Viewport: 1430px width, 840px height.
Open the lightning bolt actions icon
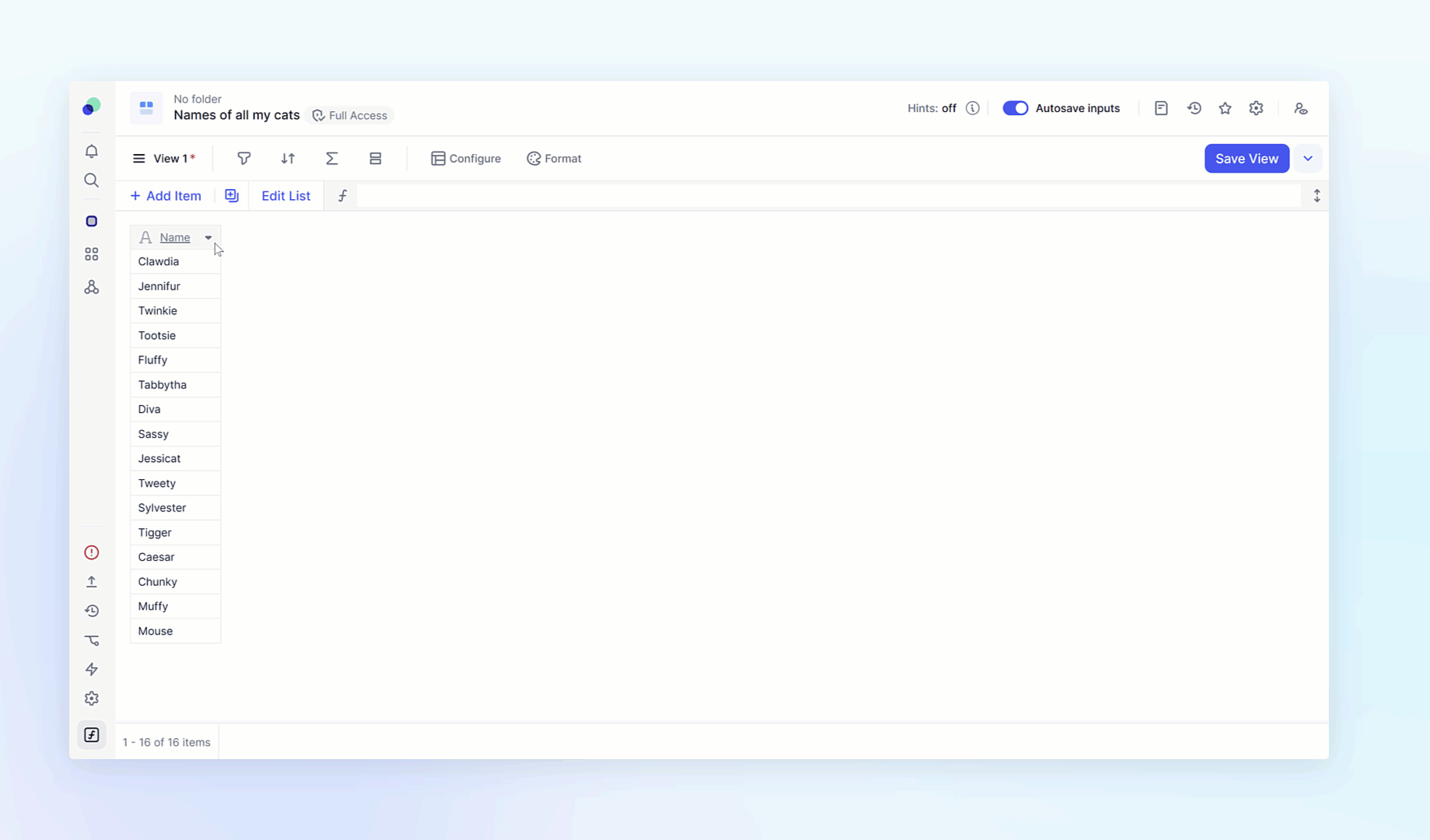tap(91, 670)
